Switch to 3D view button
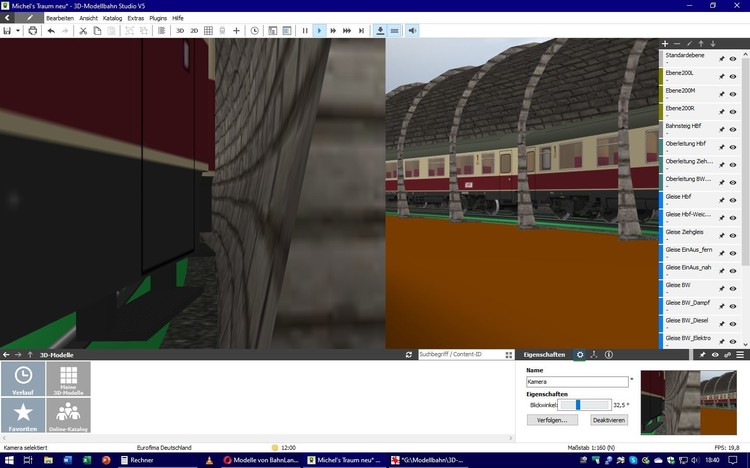Image resolution: width=750 pixels, height=468 pixels. click(x=180, y=31)
